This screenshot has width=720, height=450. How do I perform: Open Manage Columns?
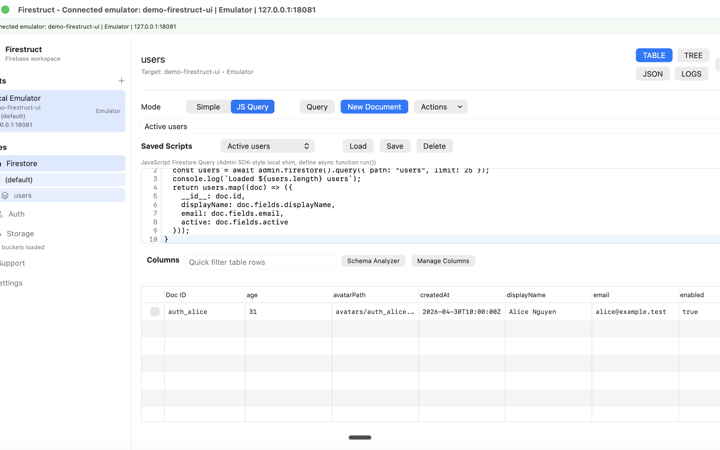pyautogui.click(x=443, y=261)
